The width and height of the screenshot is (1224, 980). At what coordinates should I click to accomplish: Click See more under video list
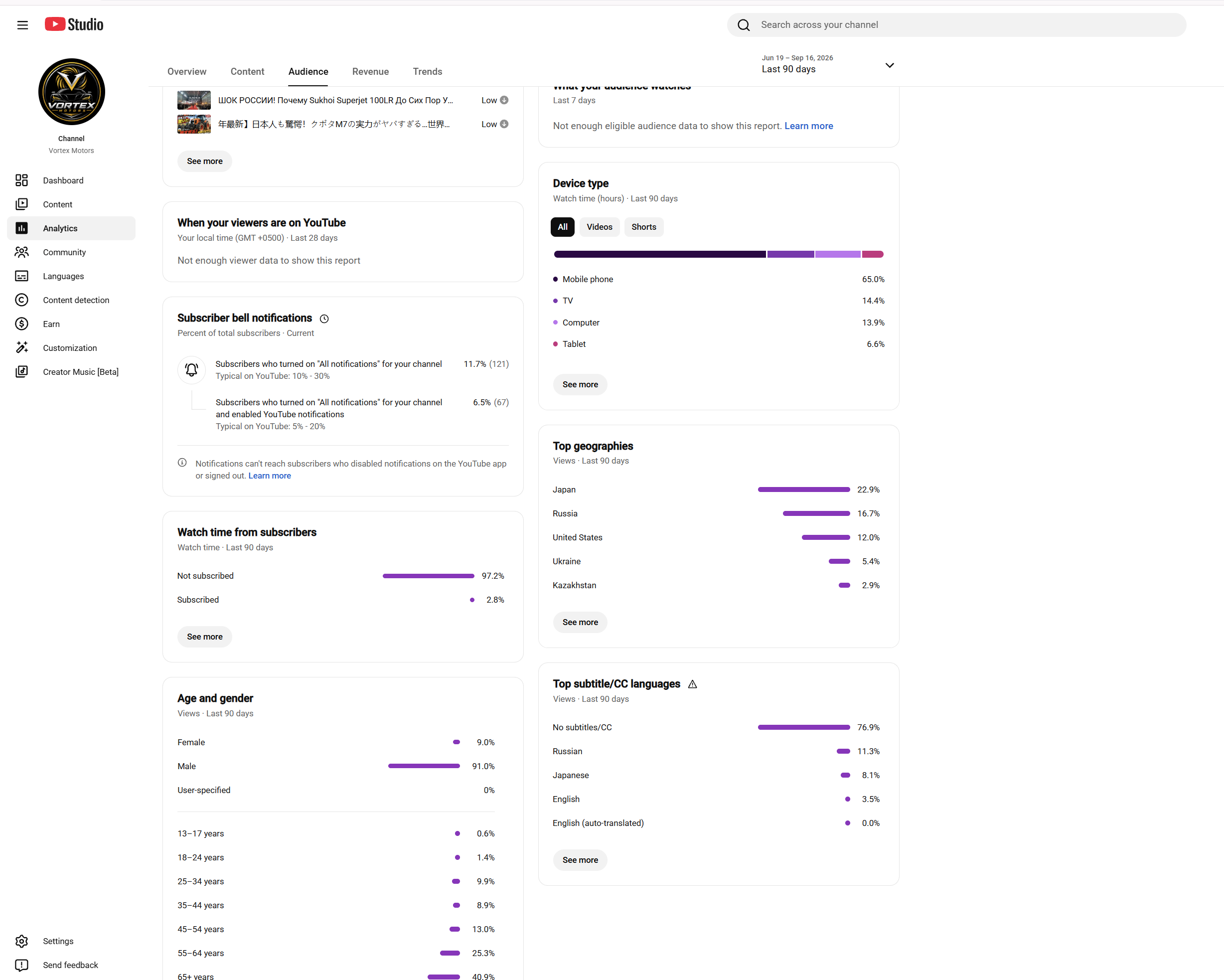click(204, 161)
